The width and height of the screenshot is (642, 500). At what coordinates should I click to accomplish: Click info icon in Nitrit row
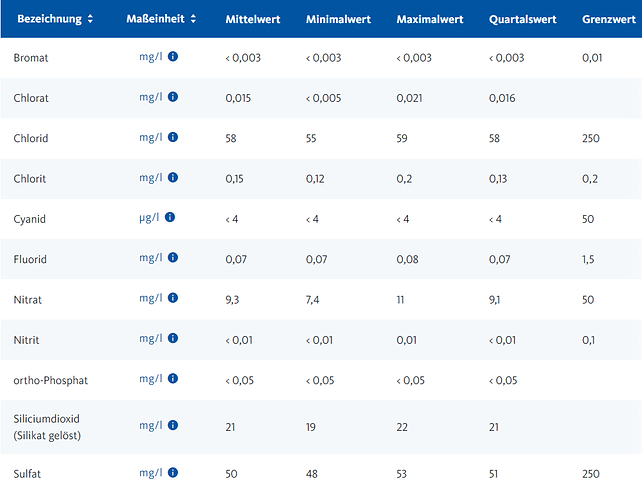pyautogui.click(x=173, y=338)
